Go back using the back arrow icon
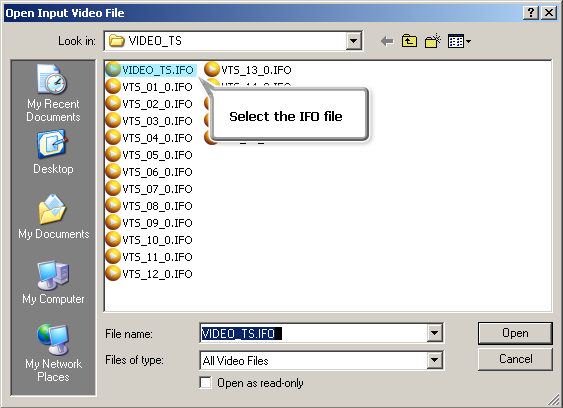Screen dimensions: 563x408 coord(387,41)
